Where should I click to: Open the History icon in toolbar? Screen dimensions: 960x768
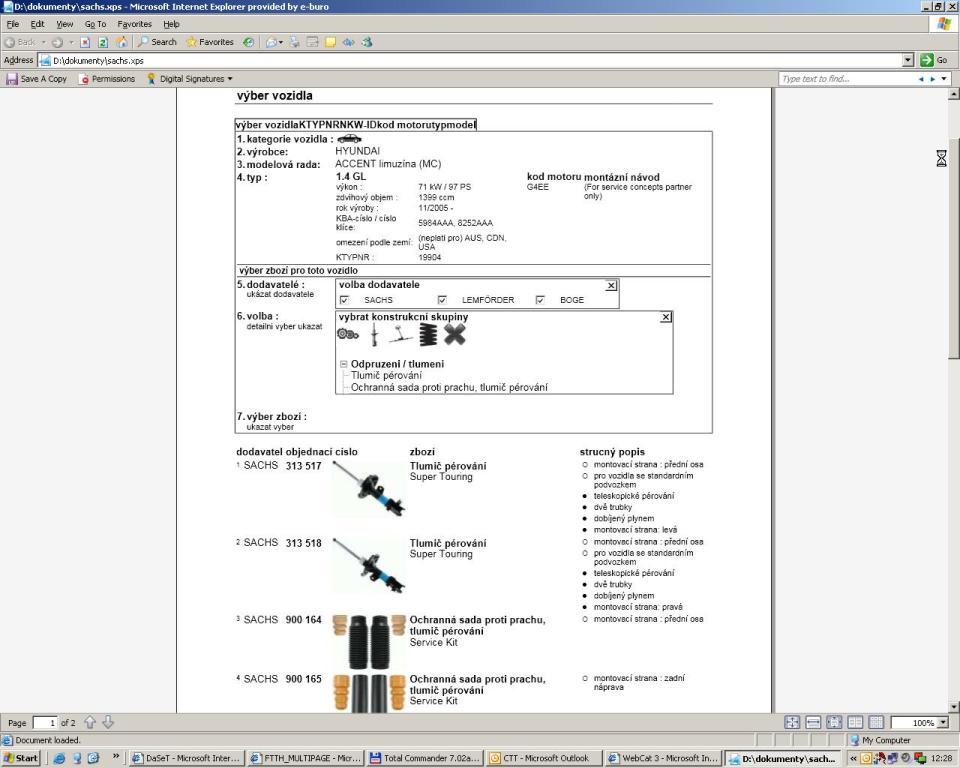point(248,42)
